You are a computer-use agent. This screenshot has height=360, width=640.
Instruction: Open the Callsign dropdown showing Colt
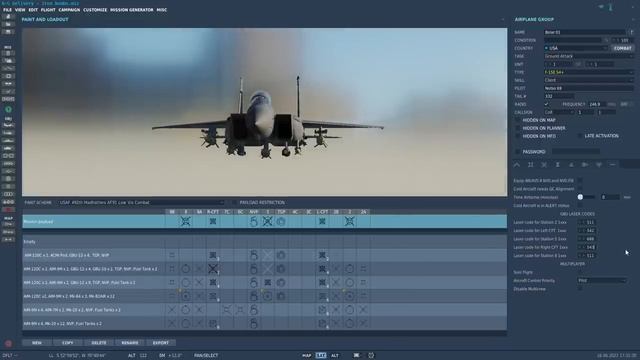click(x=559, y=112)
